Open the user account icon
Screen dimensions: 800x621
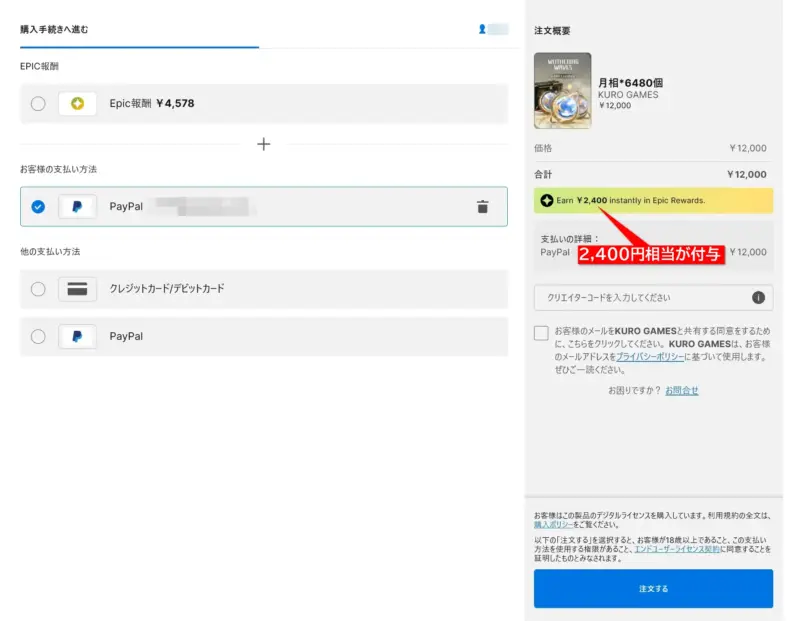[482, 29]
